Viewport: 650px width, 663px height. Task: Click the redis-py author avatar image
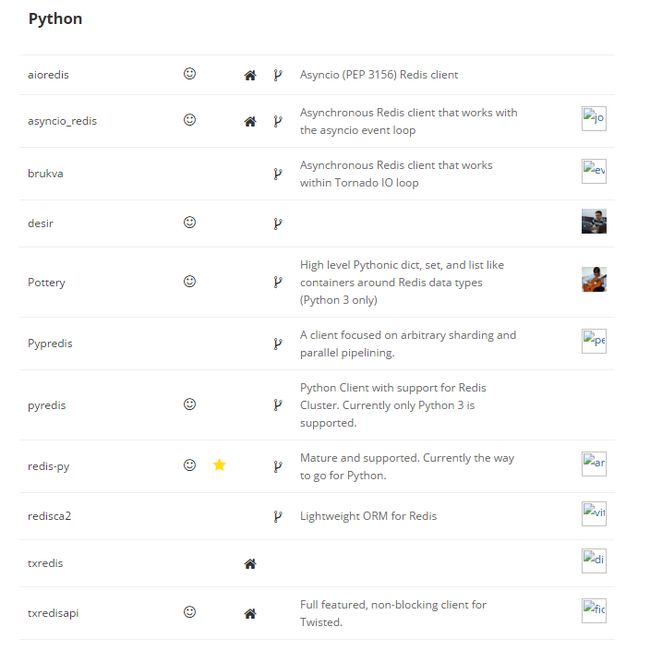594,464
